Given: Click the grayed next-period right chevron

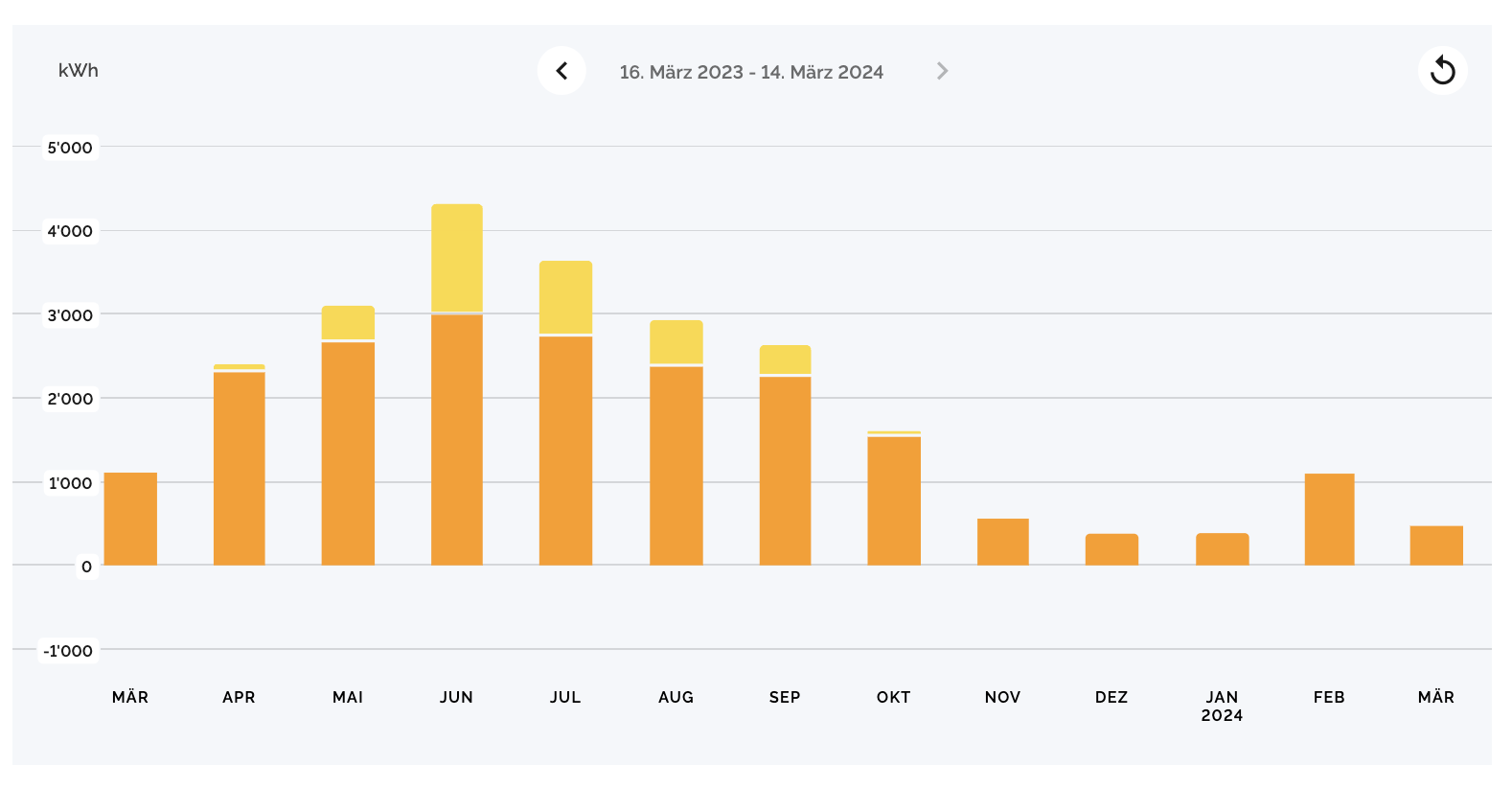Looking at the screenshot, I should [942, 71].
